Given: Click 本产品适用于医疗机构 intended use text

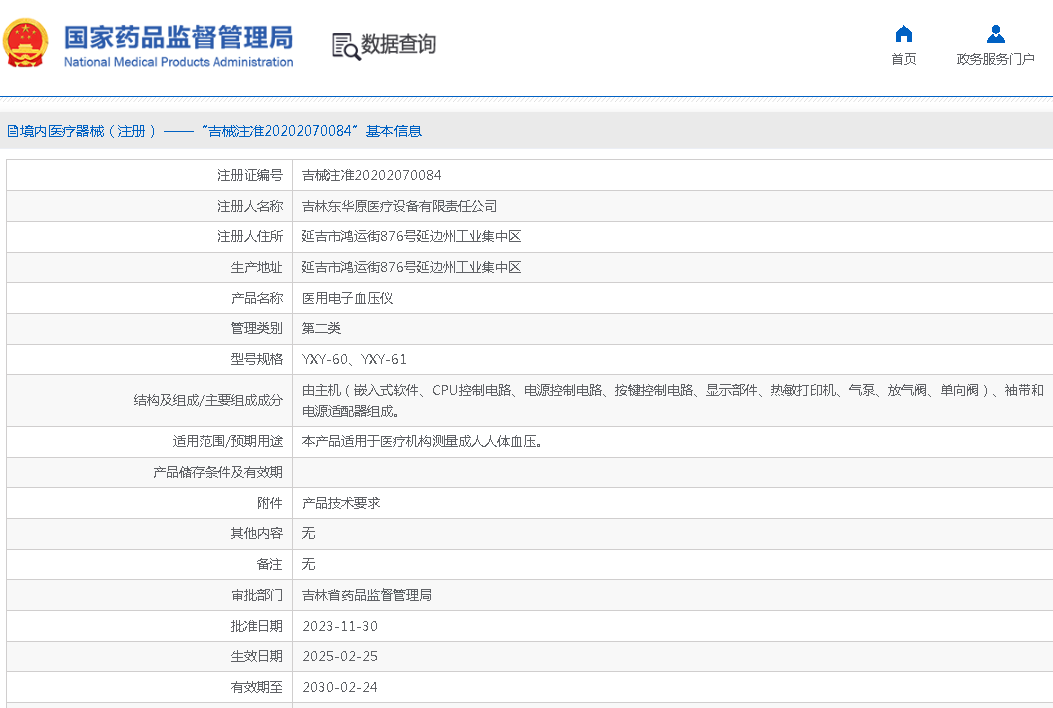Looking at the screenshot, I should [x=422, y=441].
